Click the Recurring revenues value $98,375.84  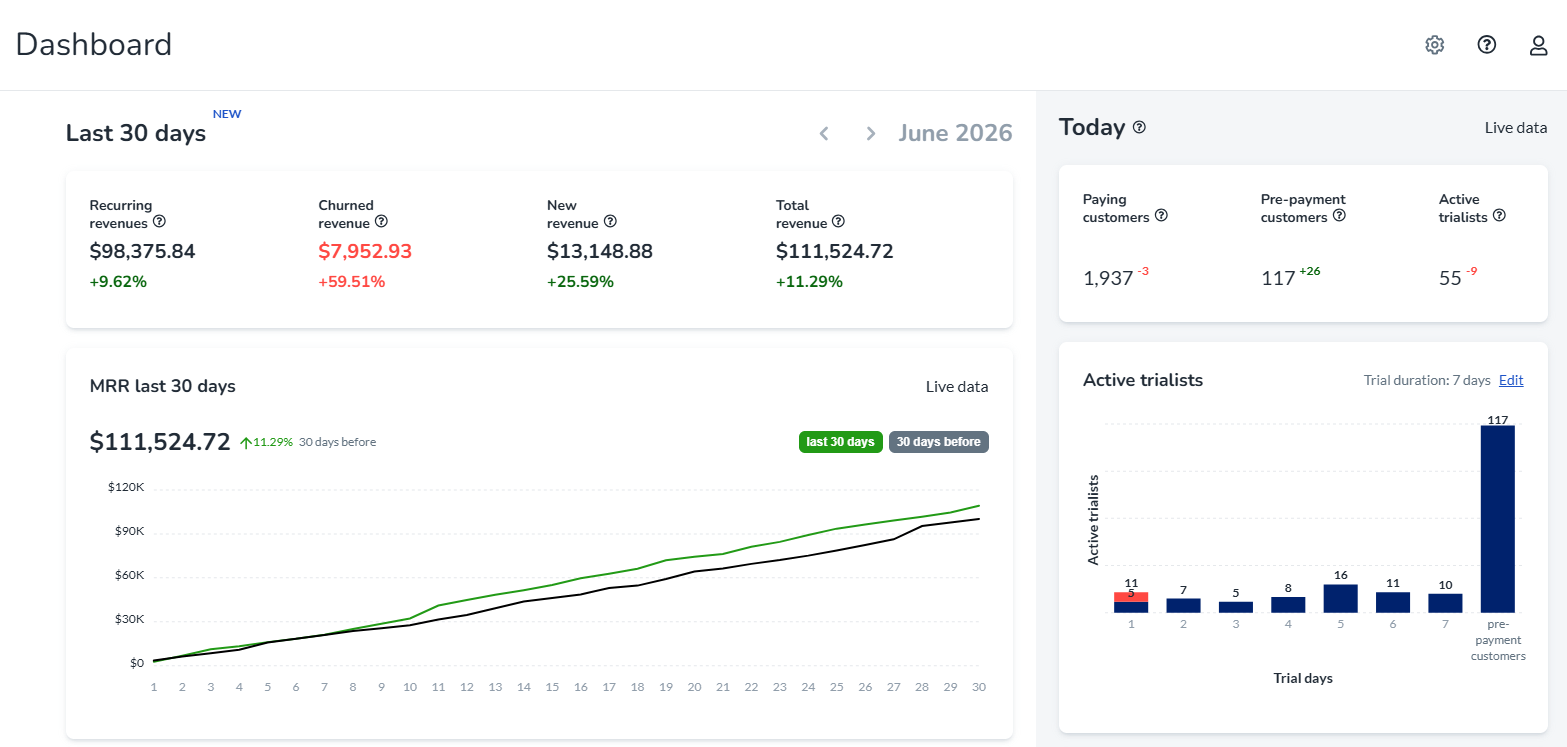click(142, 252)
